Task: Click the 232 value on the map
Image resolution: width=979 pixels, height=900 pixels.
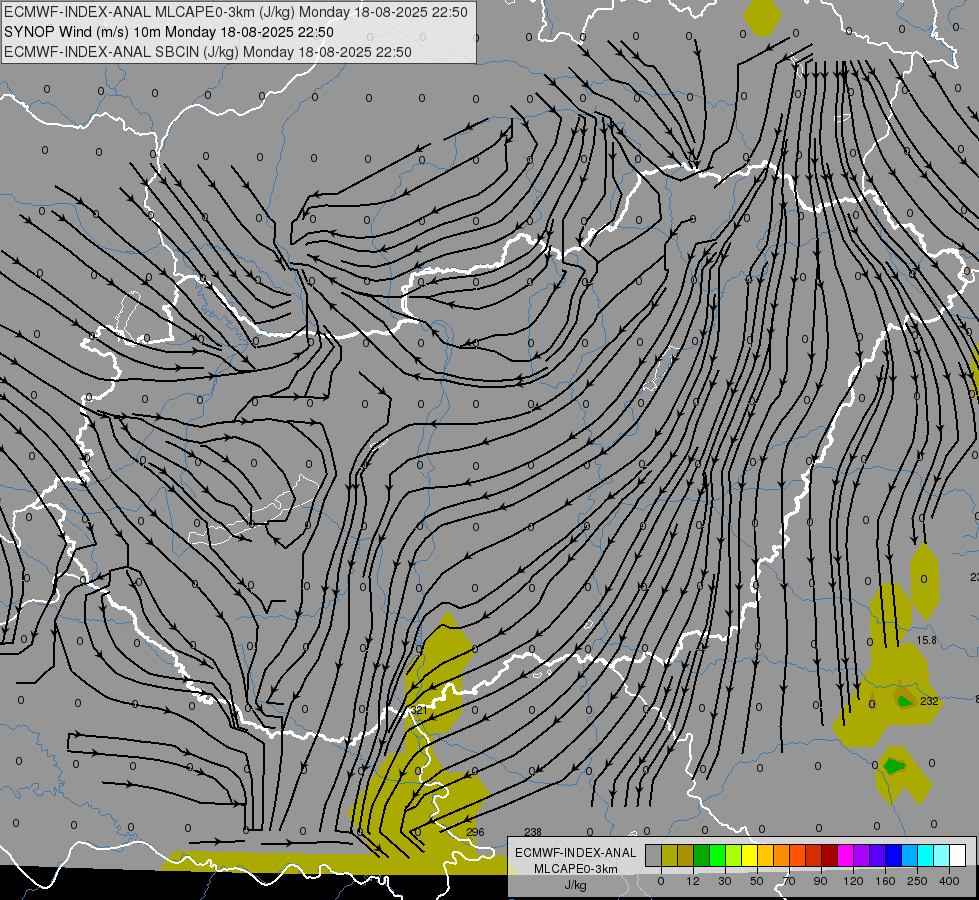Action: 929,701
